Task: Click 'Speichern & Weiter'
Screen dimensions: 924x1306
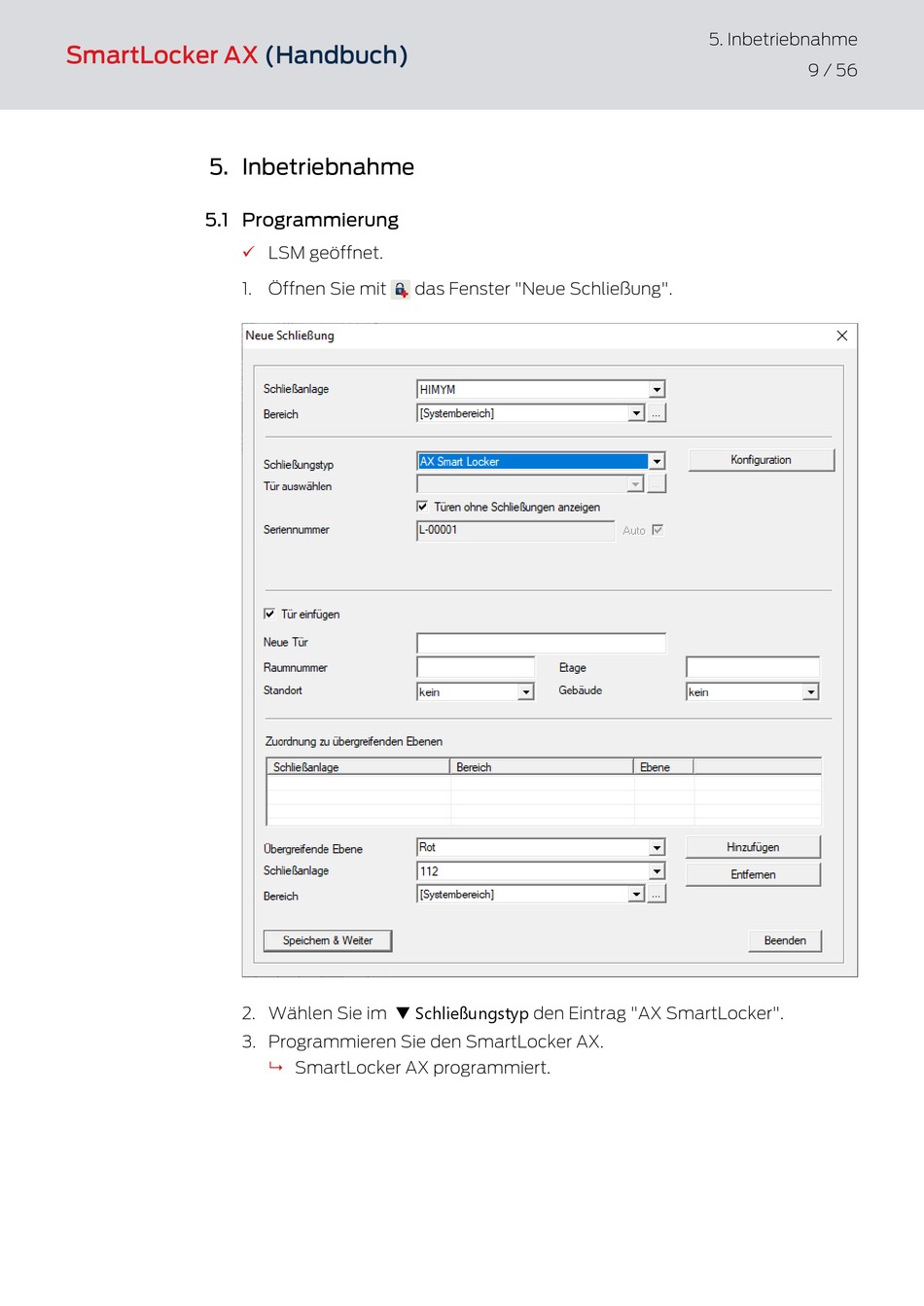Action: [x=328, y=940]
